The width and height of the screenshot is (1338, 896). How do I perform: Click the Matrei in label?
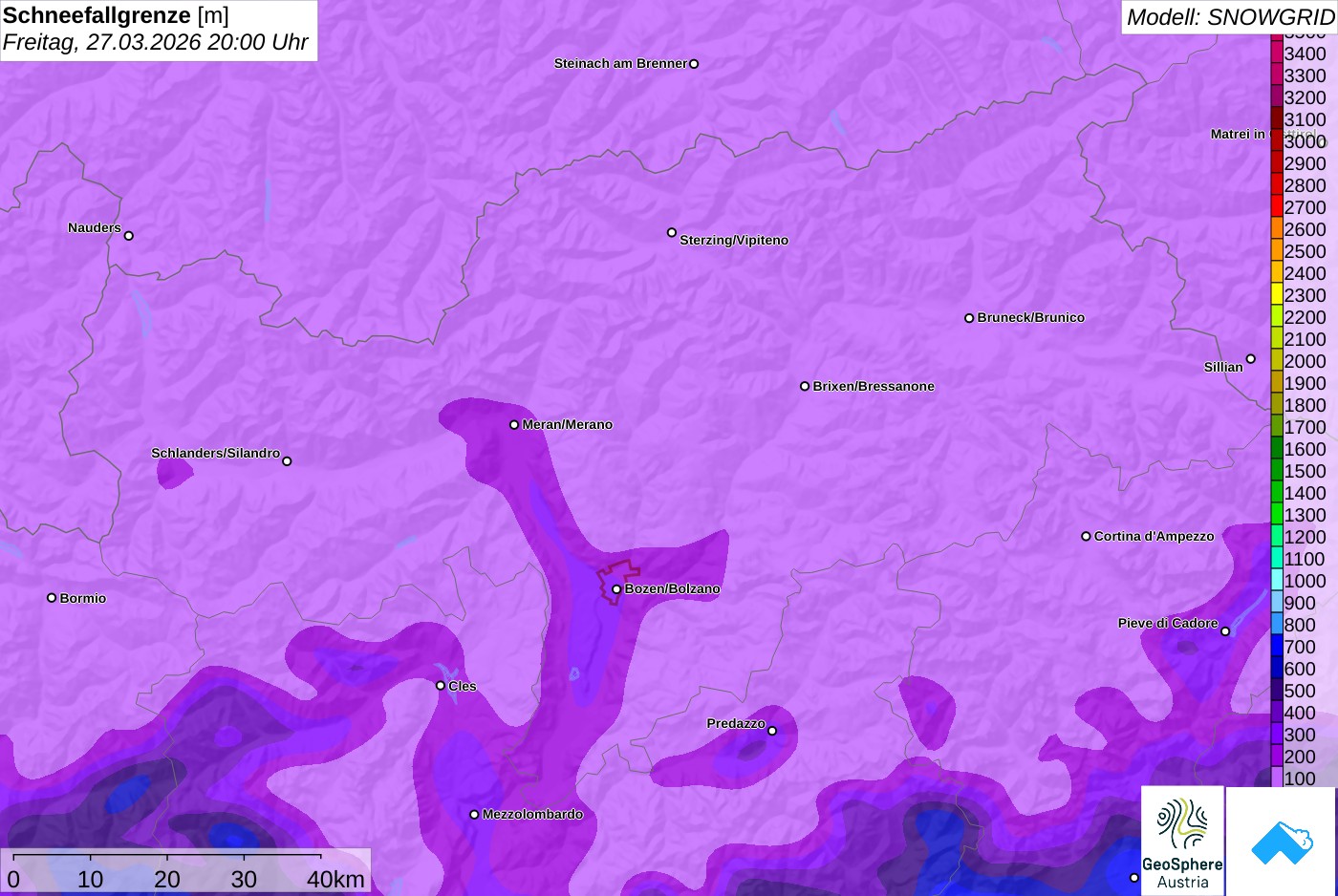click(1238, 134)
